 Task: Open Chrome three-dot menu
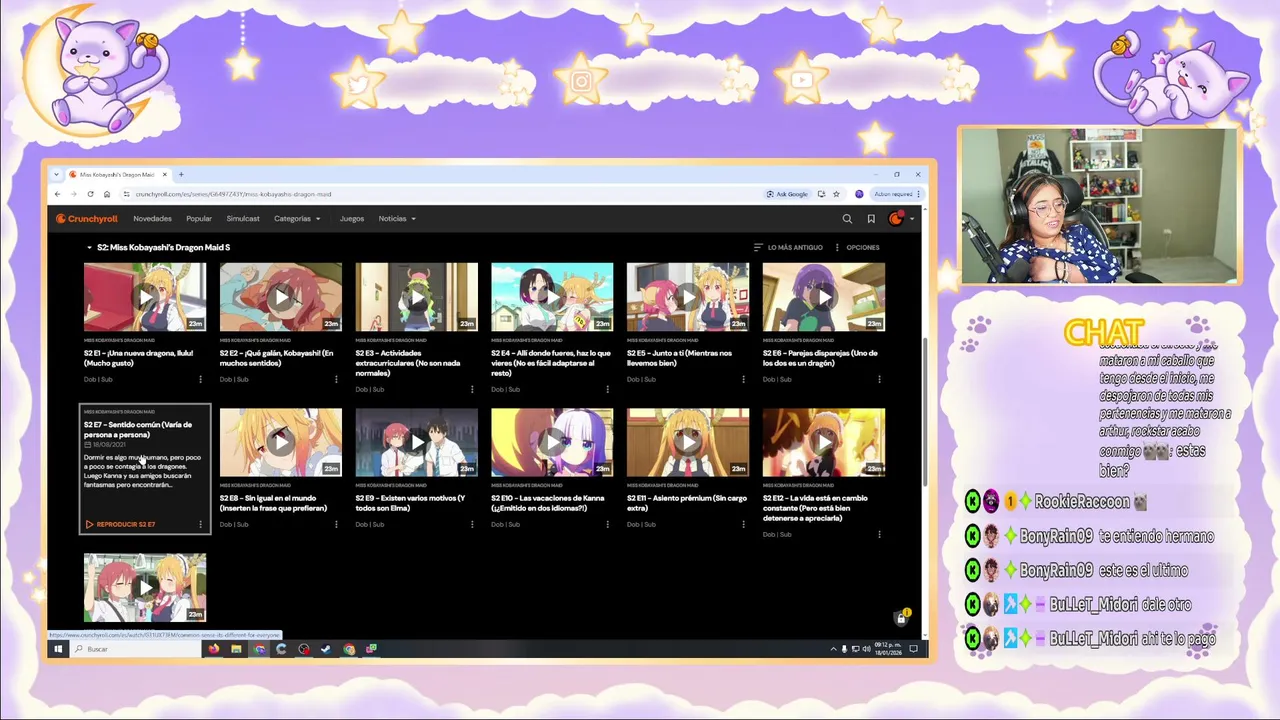tap(919, 194)
